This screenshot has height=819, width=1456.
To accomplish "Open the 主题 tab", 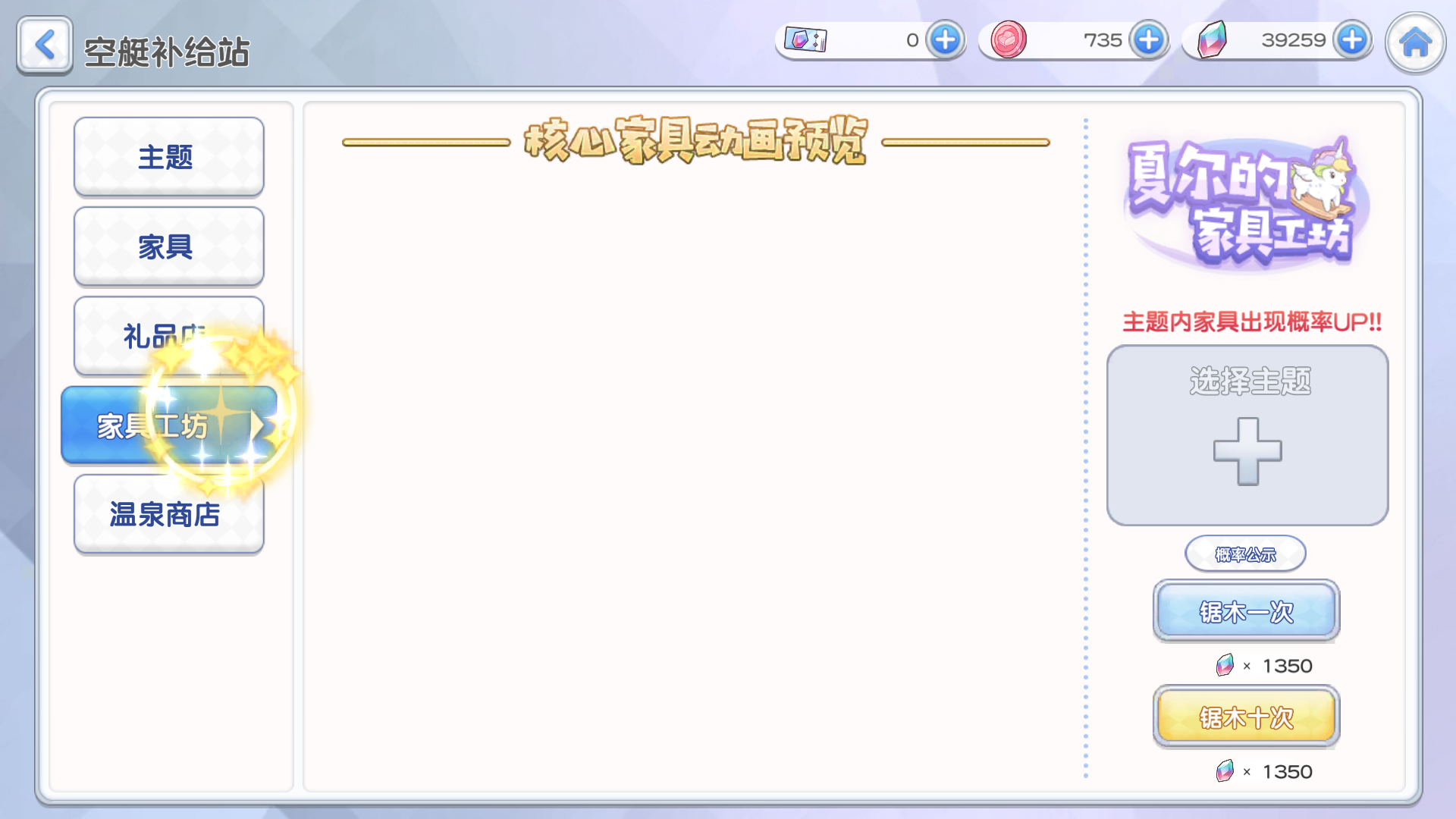I will point(169,157).
